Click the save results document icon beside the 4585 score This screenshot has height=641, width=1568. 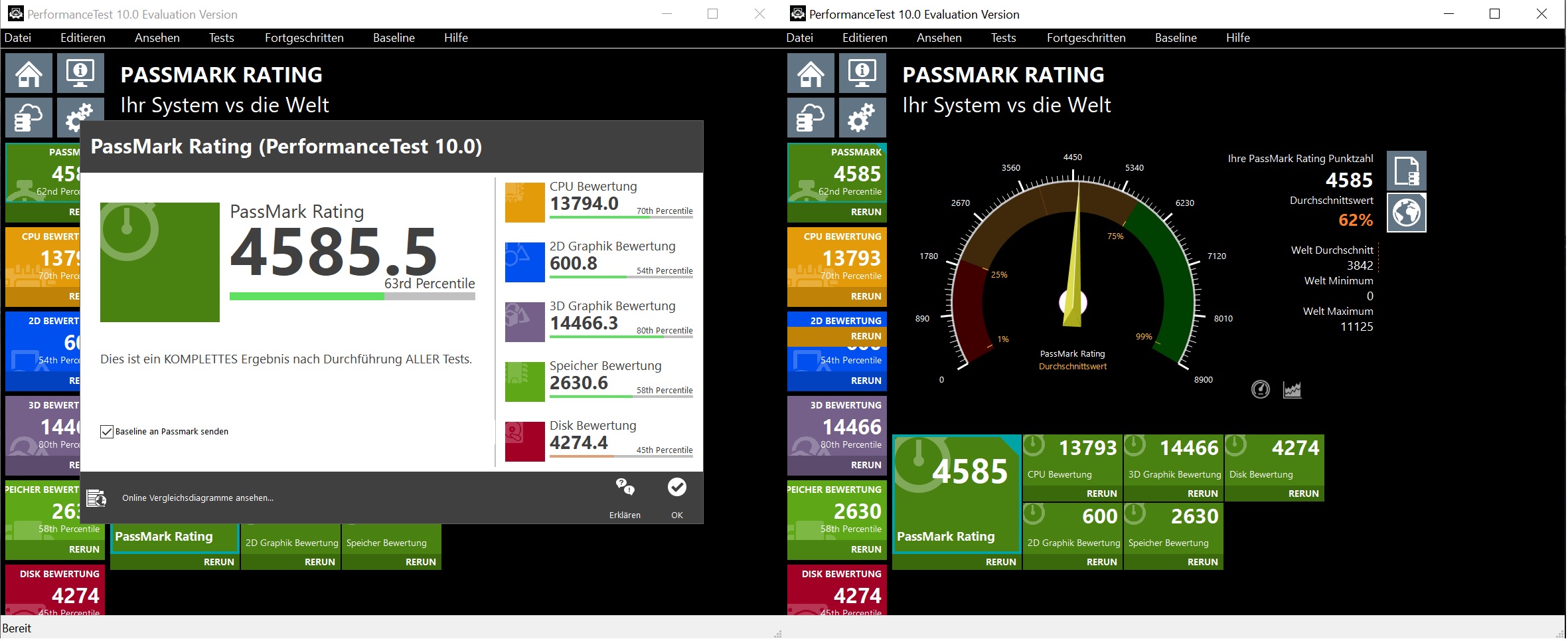pos(1407,171)
